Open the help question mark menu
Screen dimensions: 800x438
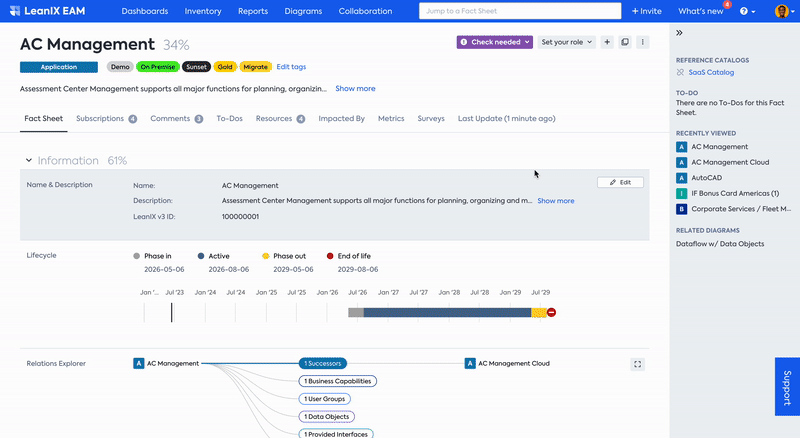[x=747, y=11]
